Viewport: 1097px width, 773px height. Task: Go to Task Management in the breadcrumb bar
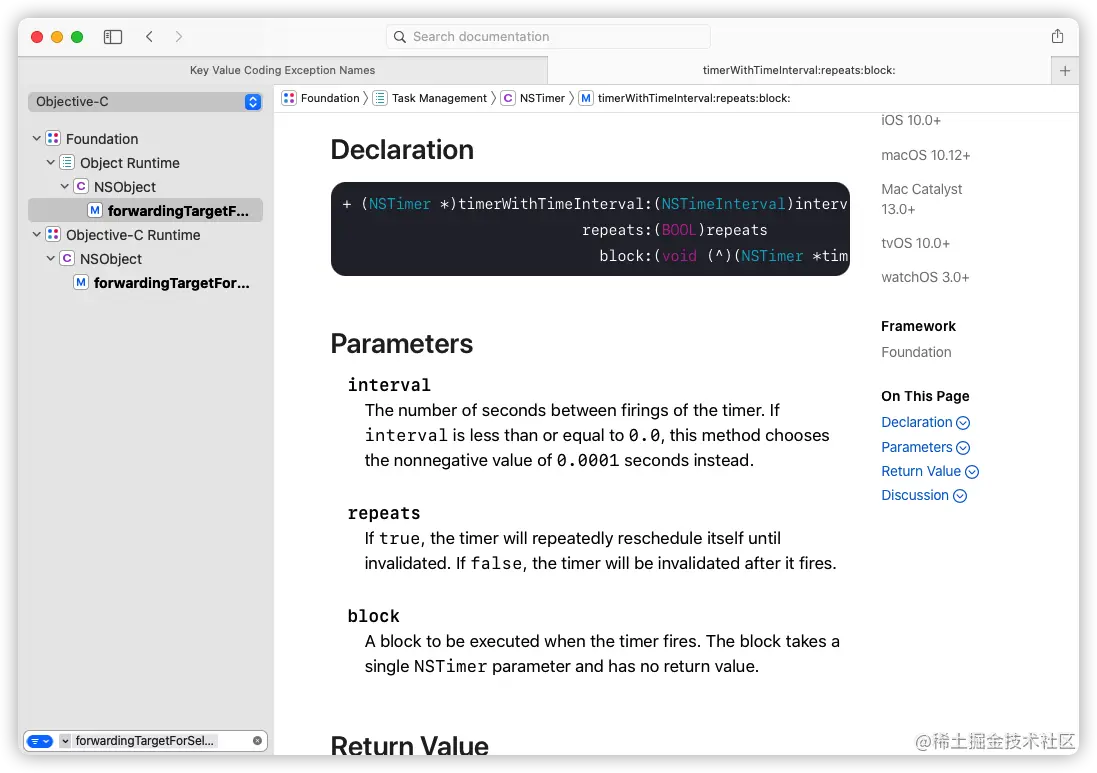tap(439, 98)
